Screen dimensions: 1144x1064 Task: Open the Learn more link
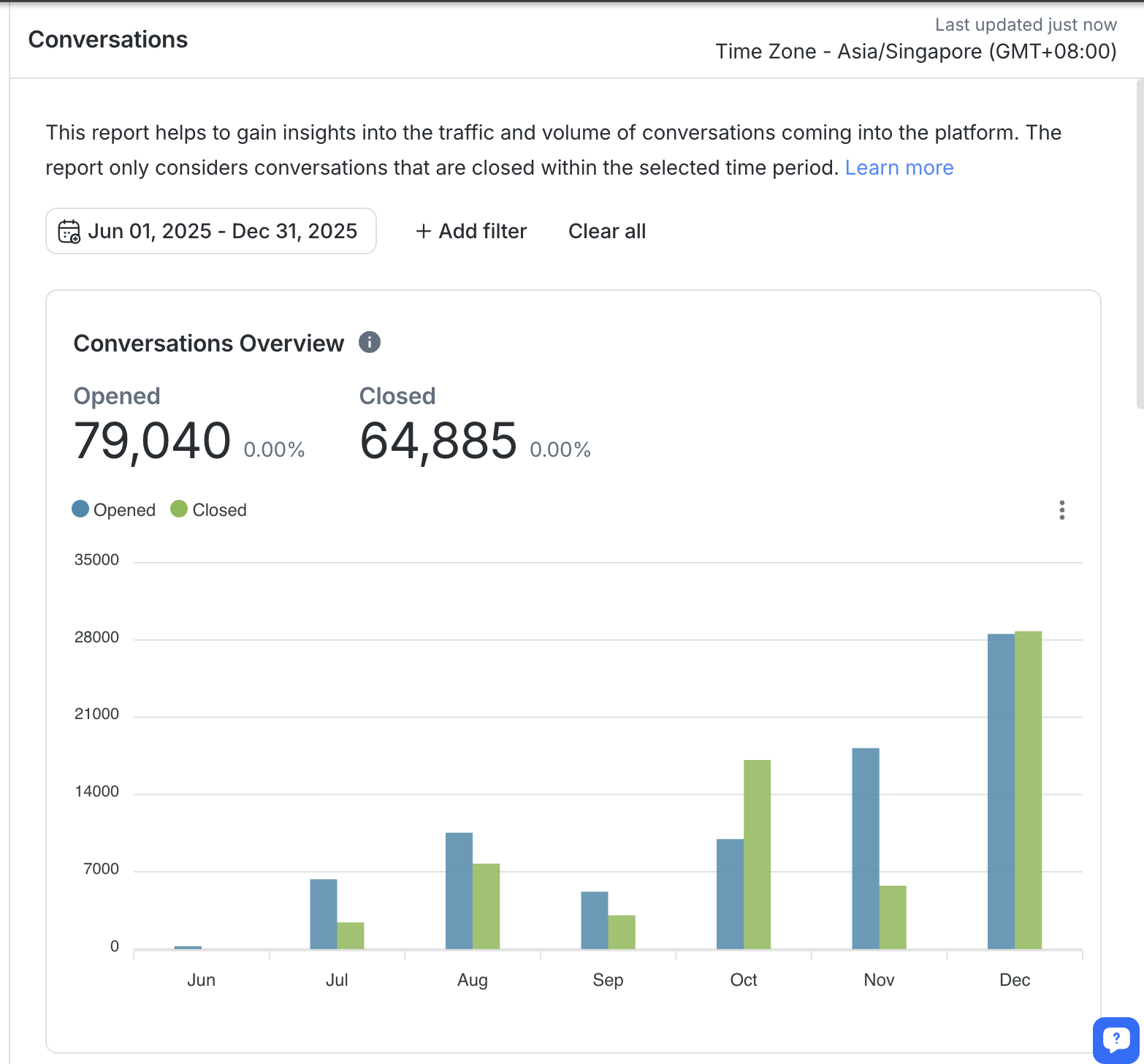tap(899, 168)
